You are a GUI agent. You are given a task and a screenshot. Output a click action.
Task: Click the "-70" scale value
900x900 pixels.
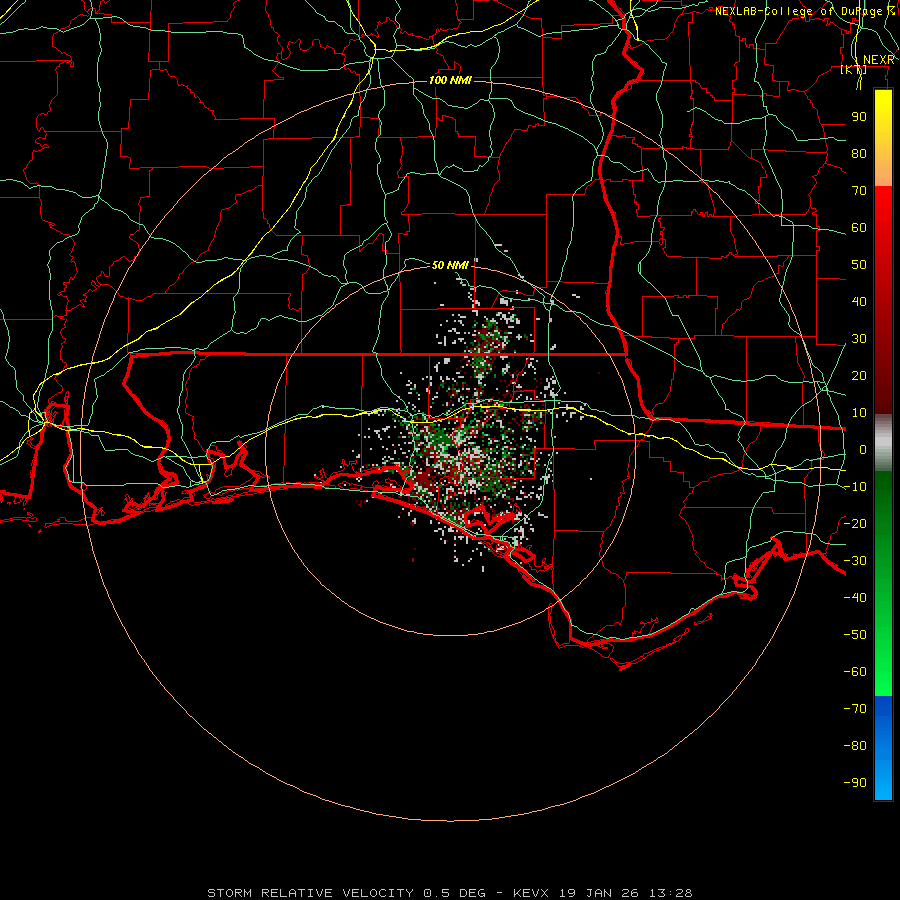point(855,708)
